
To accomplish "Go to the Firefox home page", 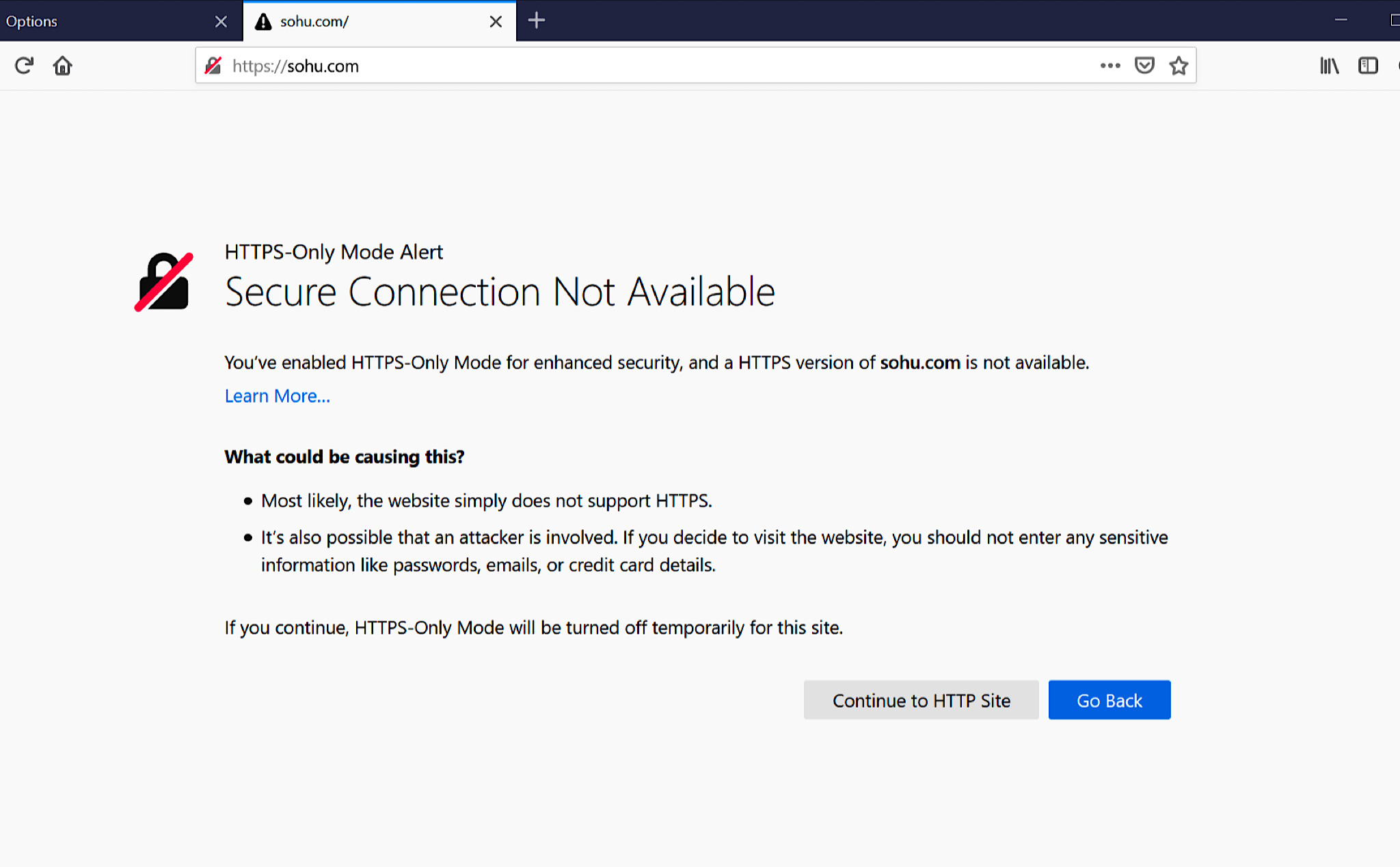I will (x=62, y=66).
